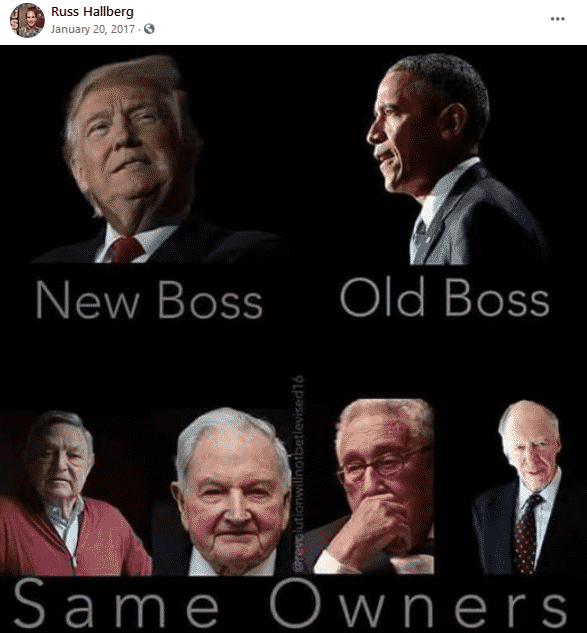The image size is (587, 633).
Task: Click the "Old Boss" caption in image
Action: point(444,298)
